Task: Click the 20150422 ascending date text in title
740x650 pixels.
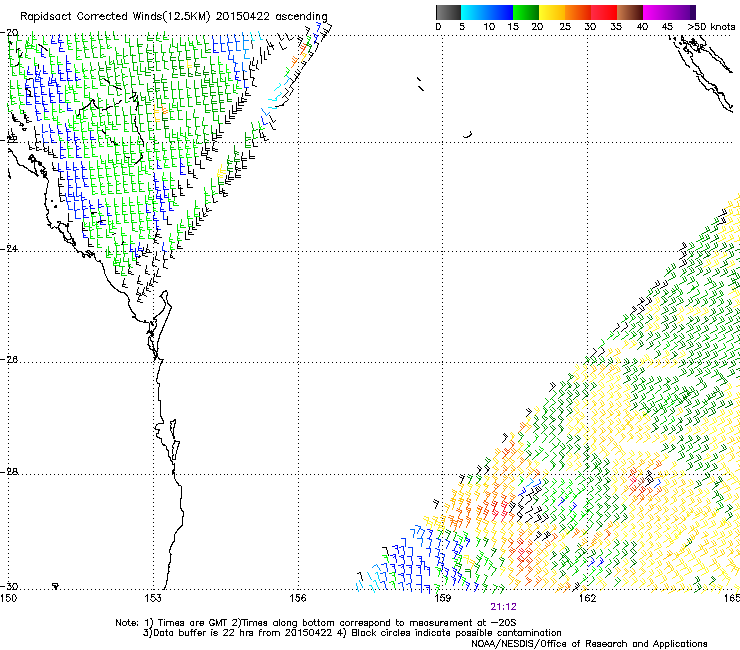Action: 271,17
